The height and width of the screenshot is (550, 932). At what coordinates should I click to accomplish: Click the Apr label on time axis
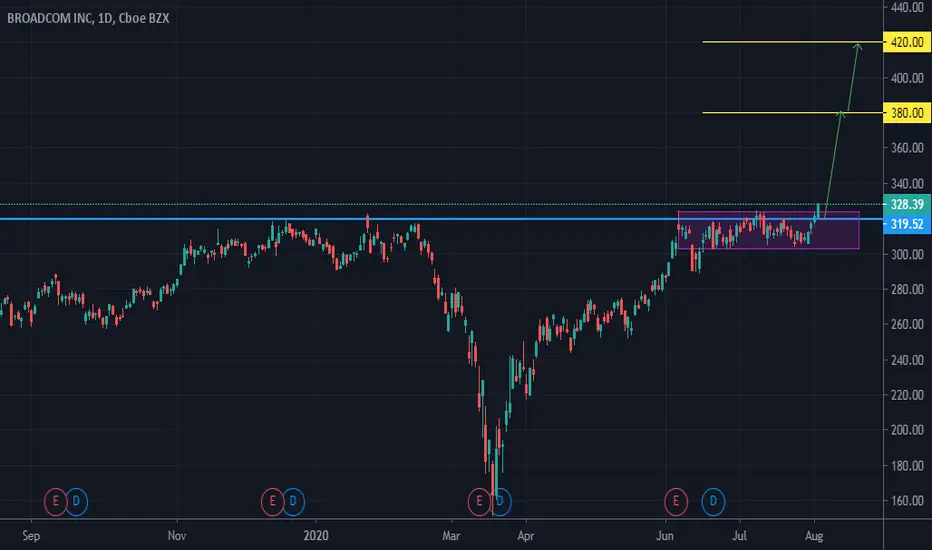click(x=525, y=536)
